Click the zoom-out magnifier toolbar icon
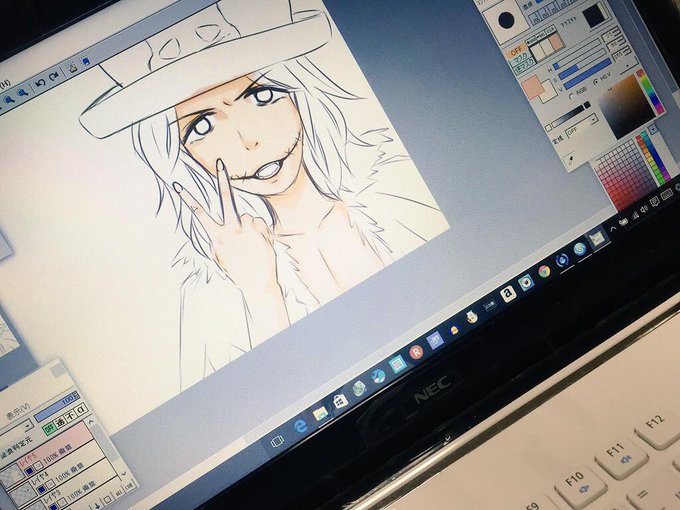Image resolution: width=680 pixels, height=510 pixels. click(x=23, y=92)
